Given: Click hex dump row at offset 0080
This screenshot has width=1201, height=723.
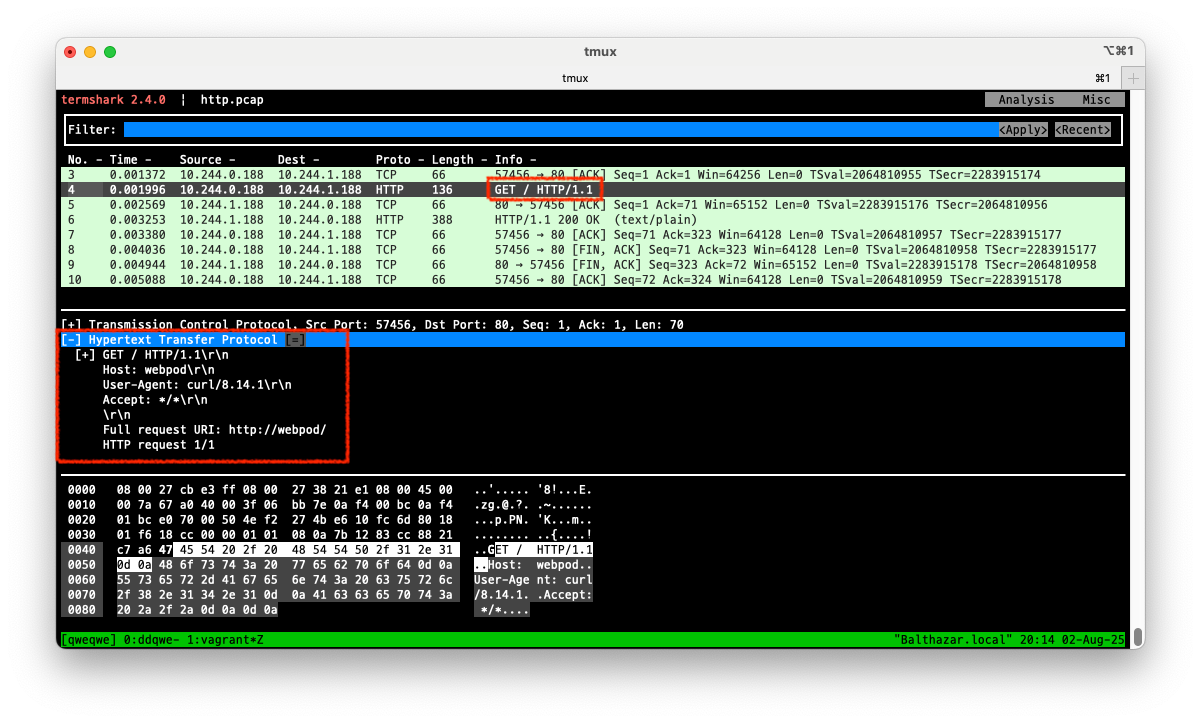Looking at the screenshot, I should click(x=298, y=610).
